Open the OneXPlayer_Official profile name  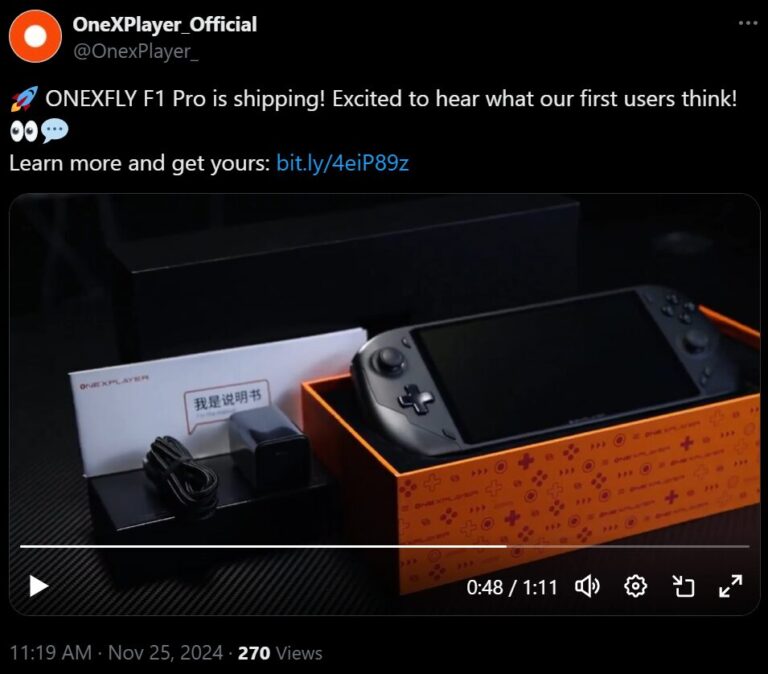click(x=165, y=24)
